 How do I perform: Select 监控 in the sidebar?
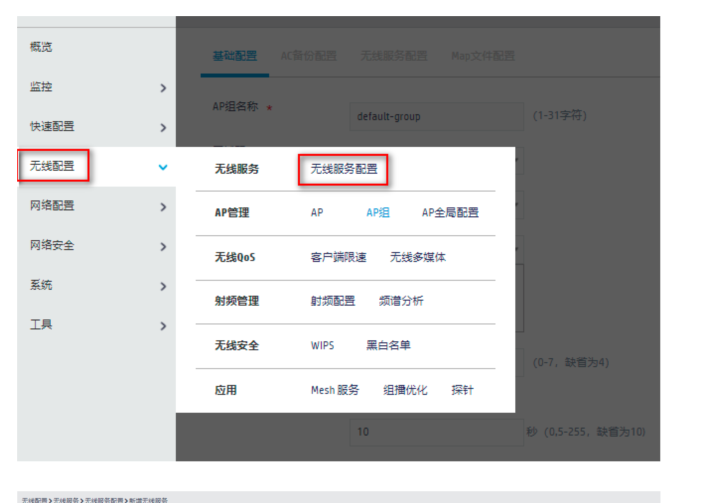[x=41, y=87]
